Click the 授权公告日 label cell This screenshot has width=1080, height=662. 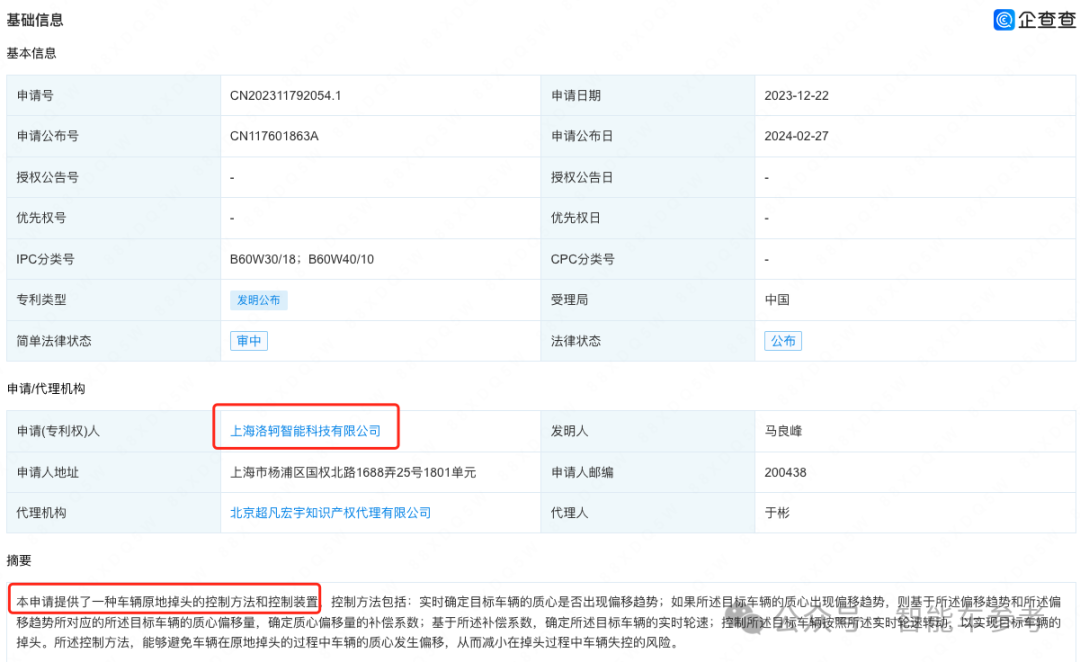(x=647, y=177)
